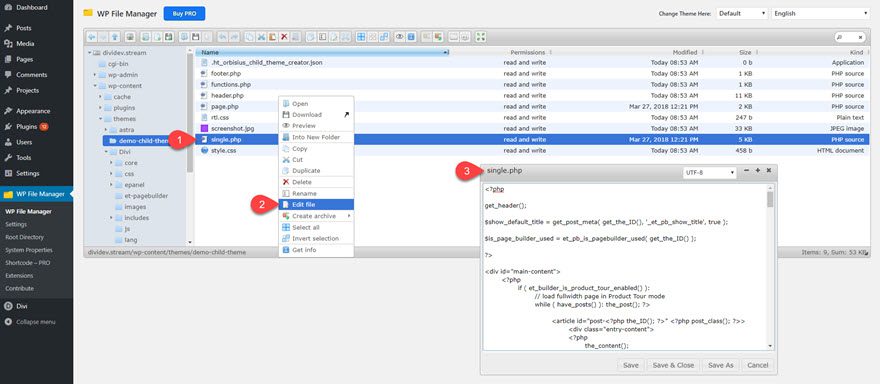Viewport: 880px width, 384px height.
Task: Collapse the dividev.stream root tree node
Action: (x=89, y=53)
